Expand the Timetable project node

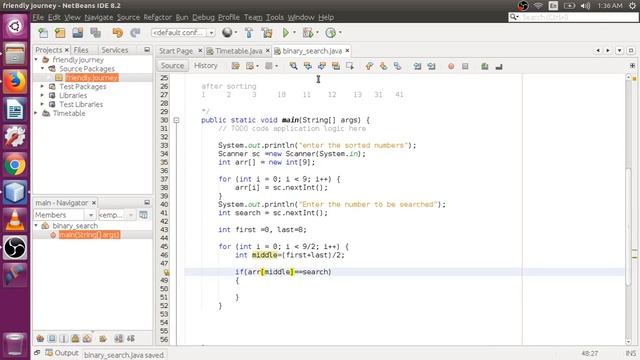(36, 113)
